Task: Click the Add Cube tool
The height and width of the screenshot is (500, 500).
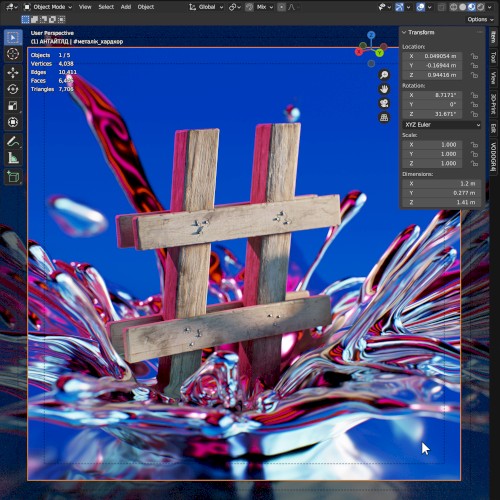Action: coord(13,177)
